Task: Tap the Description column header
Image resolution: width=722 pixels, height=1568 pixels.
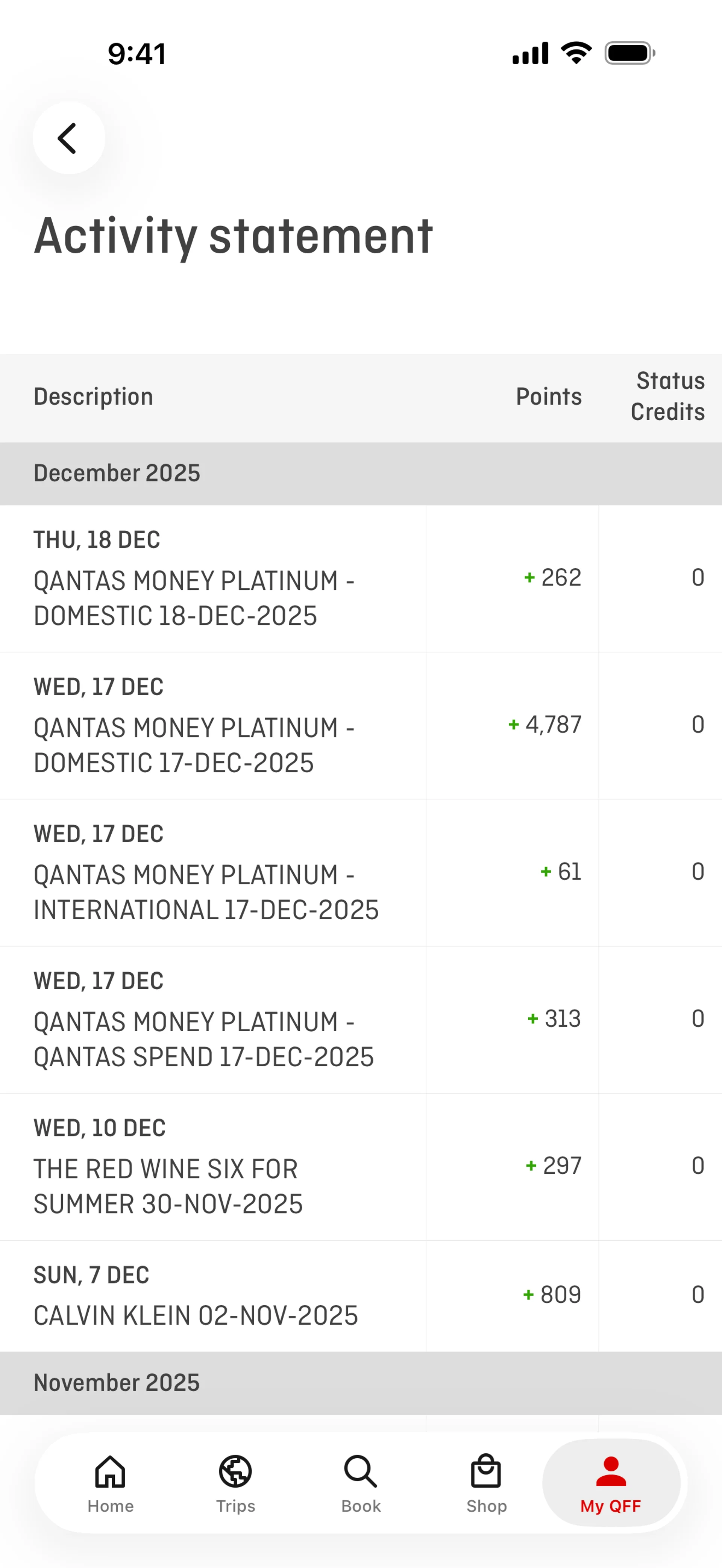Action: (x=94, y=397)
